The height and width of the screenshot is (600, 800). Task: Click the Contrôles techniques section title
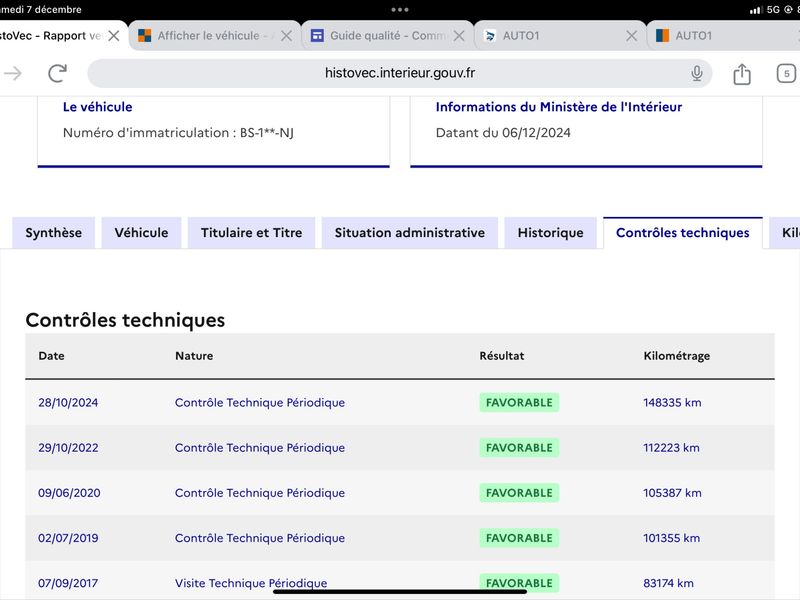(x=125, y=320)
